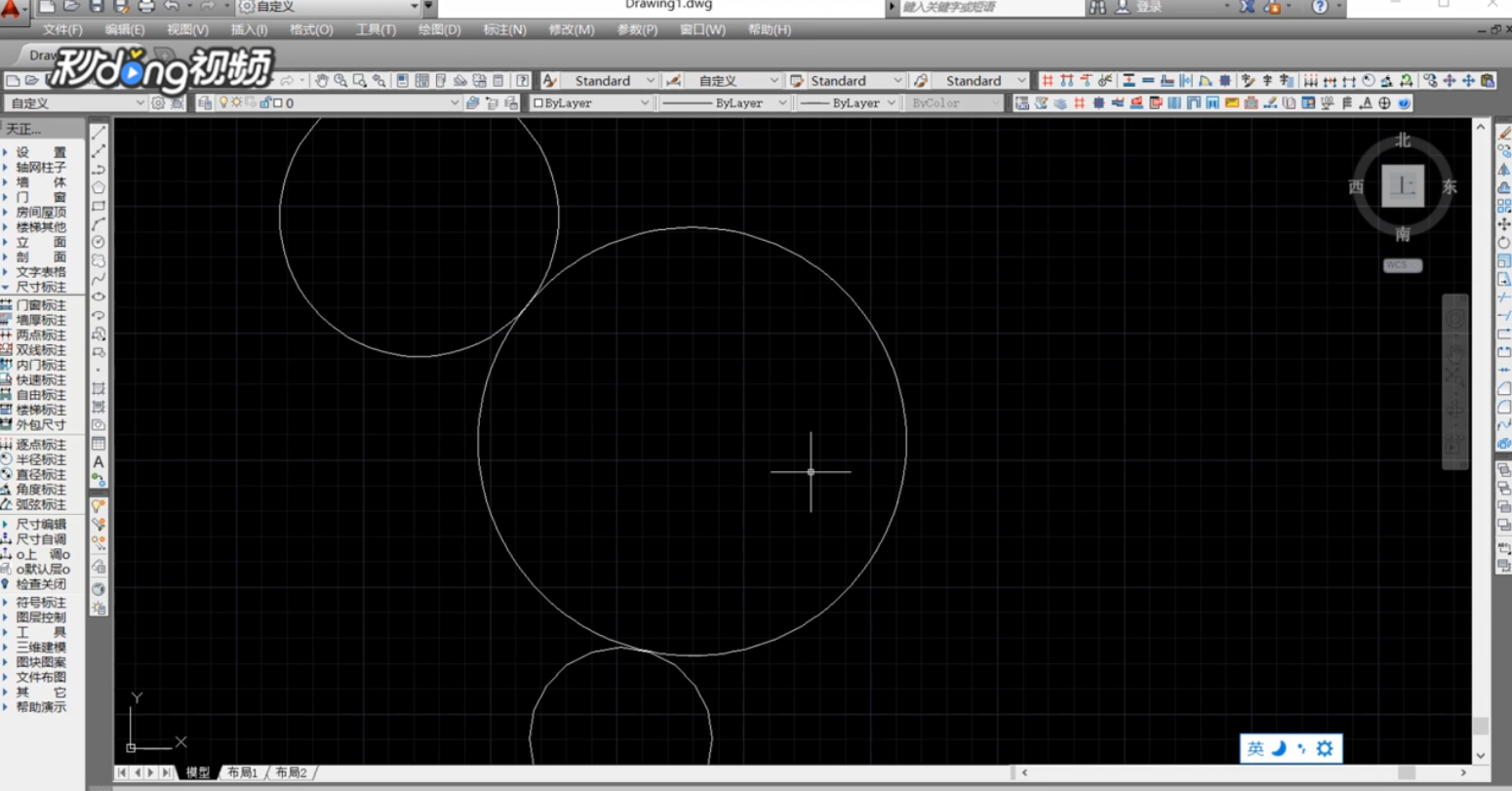
Task: Select the Rectangle drawing tool
Action: (99, 206)
